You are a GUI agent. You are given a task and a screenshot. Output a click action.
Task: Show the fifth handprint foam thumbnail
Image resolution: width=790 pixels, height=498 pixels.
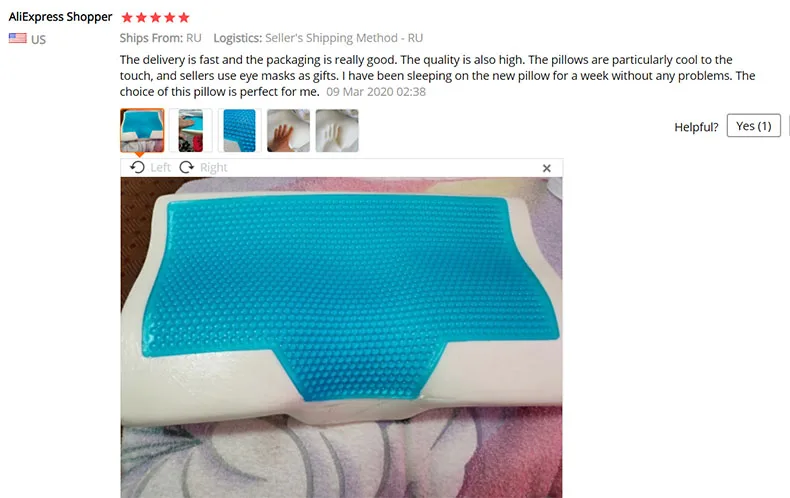[337, 131]
